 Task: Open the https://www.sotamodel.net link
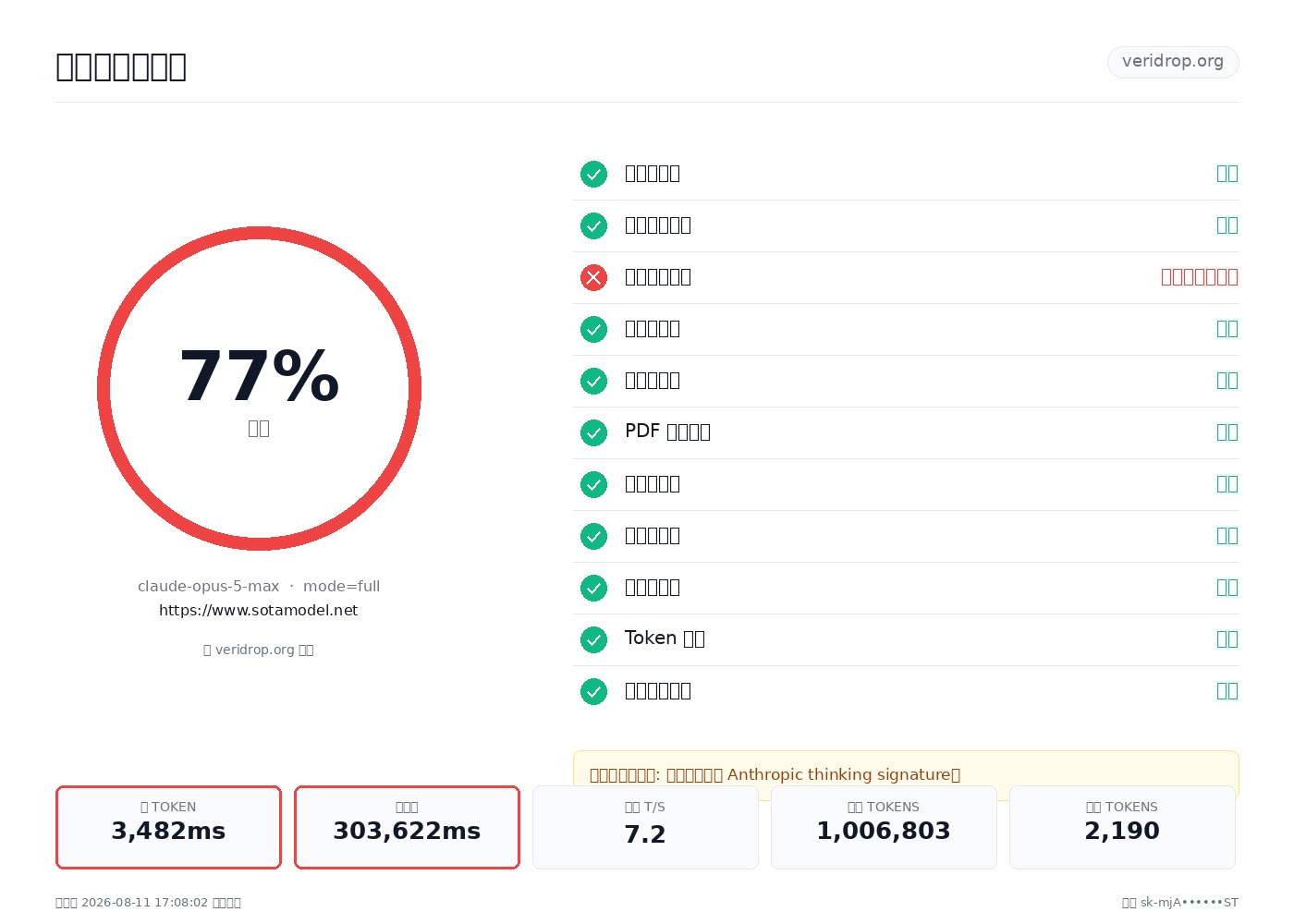click(x=259, y=611)
